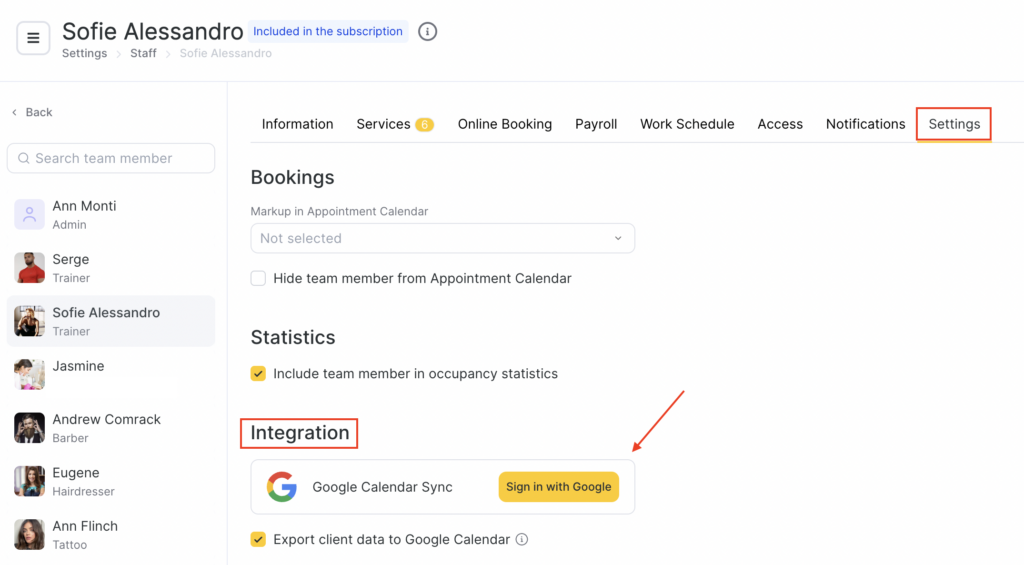
Task: Open Markup in Appointment Calendar dropdown
Action: point(442,238)
